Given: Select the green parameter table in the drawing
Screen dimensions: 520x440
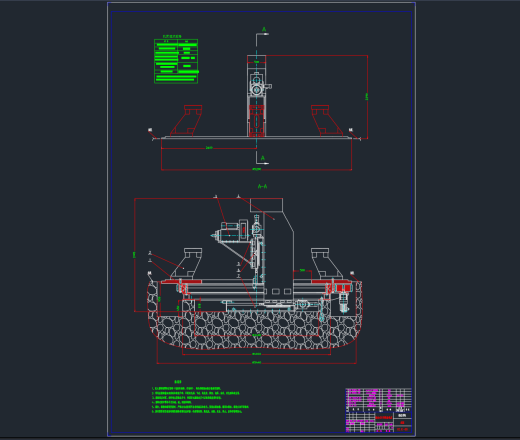Looking at the screenshot, I should coord(176,61).
